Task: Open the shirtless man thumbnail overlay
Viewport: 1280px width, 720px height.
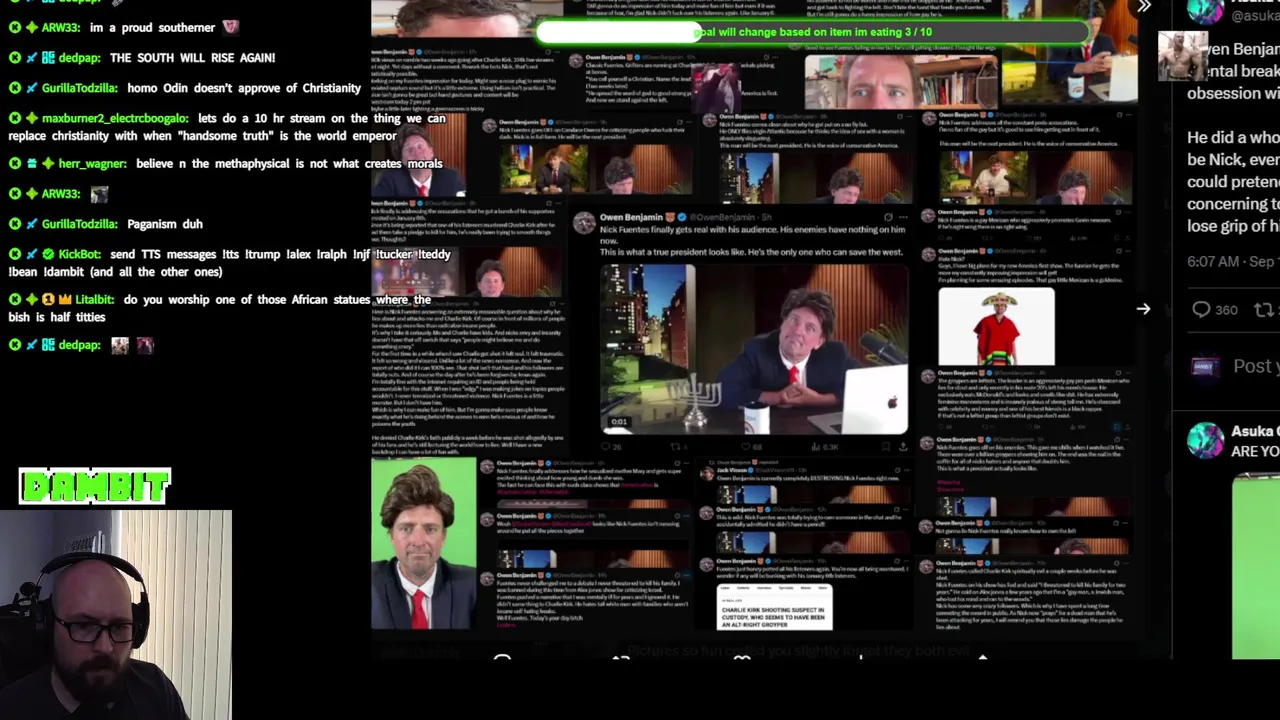Action: [x=1181, y=56]
